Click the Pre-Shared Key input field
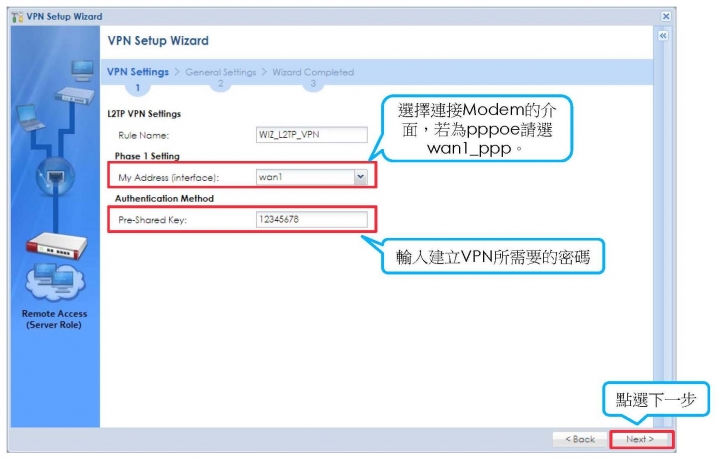720x459 pixels. point(312,219)
